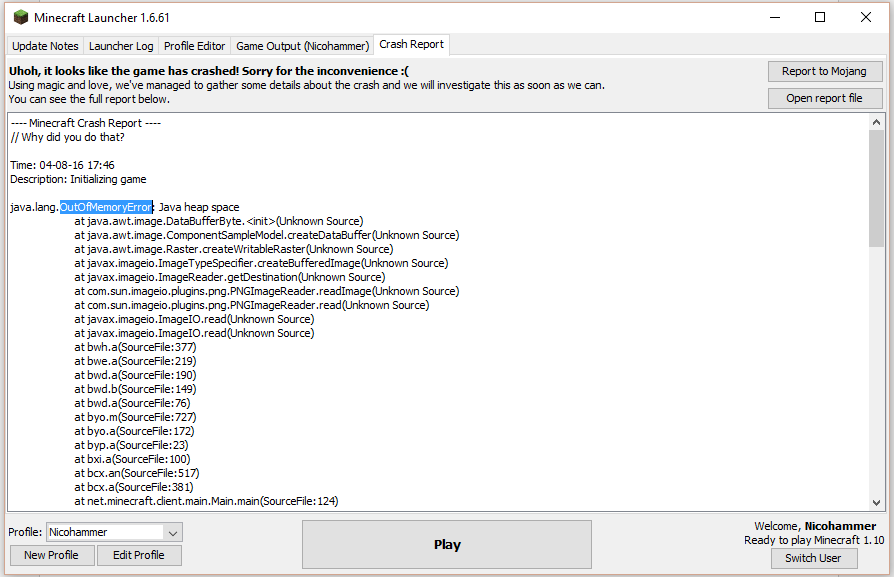Click the big Play button
Viewport: 894px width, 577px height.
click(x=447, y=545)
